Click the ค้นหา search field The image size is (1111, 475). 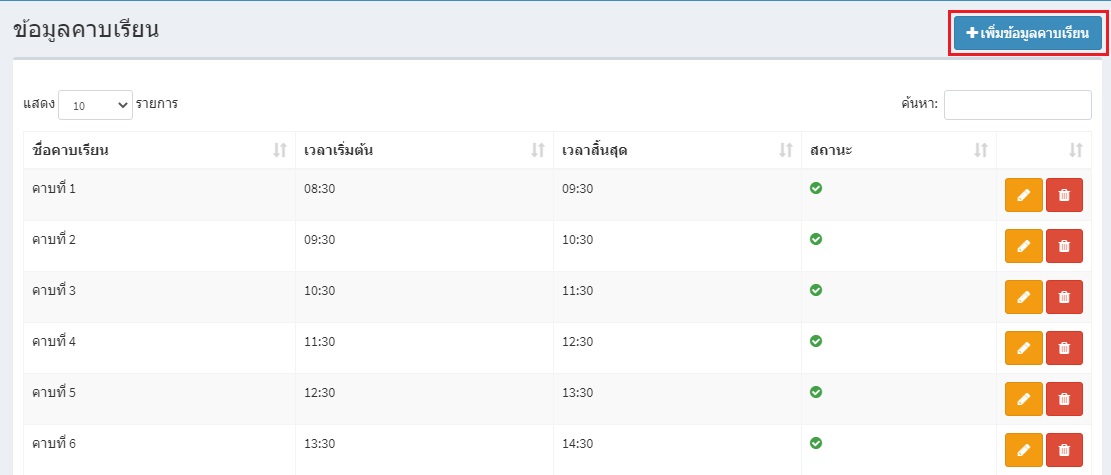point(1017,105)
